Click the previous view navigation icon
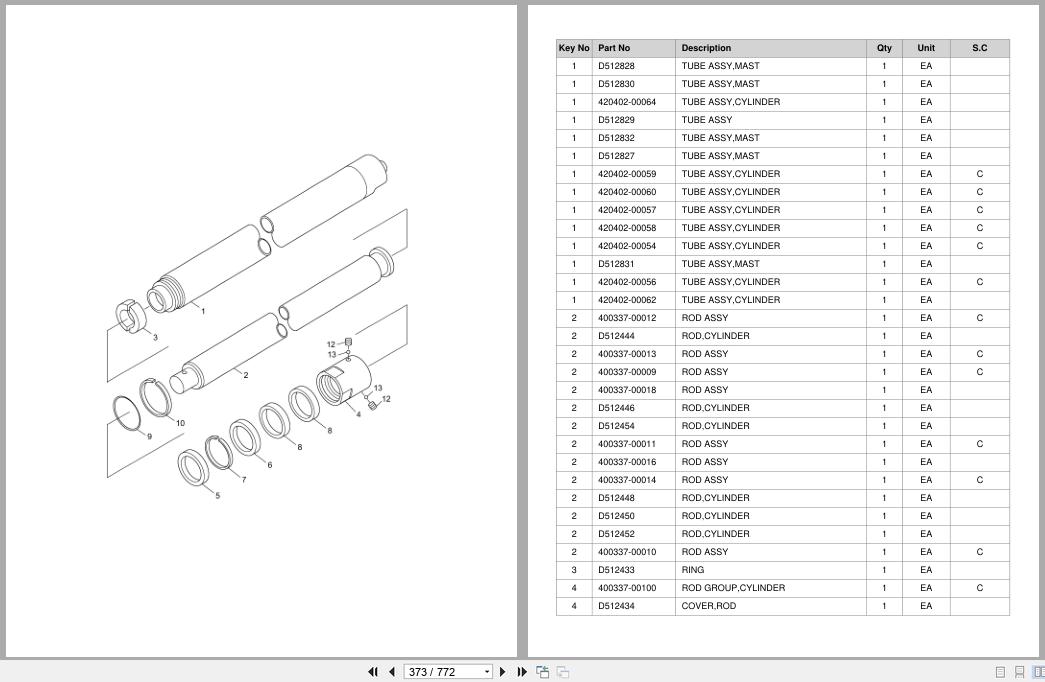This screenshot has height=682, width=1045. [x=542, y=671]
